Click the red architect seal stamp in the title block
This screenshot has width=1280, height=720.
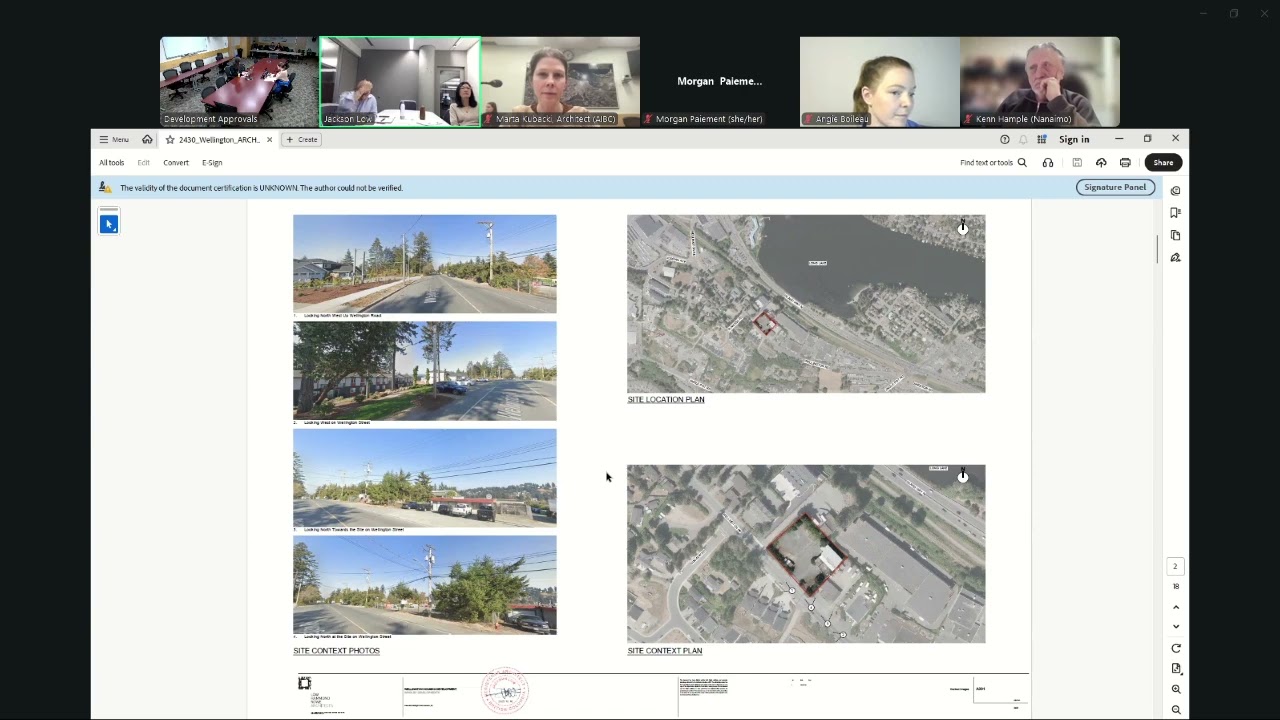(x=505, y=691)
